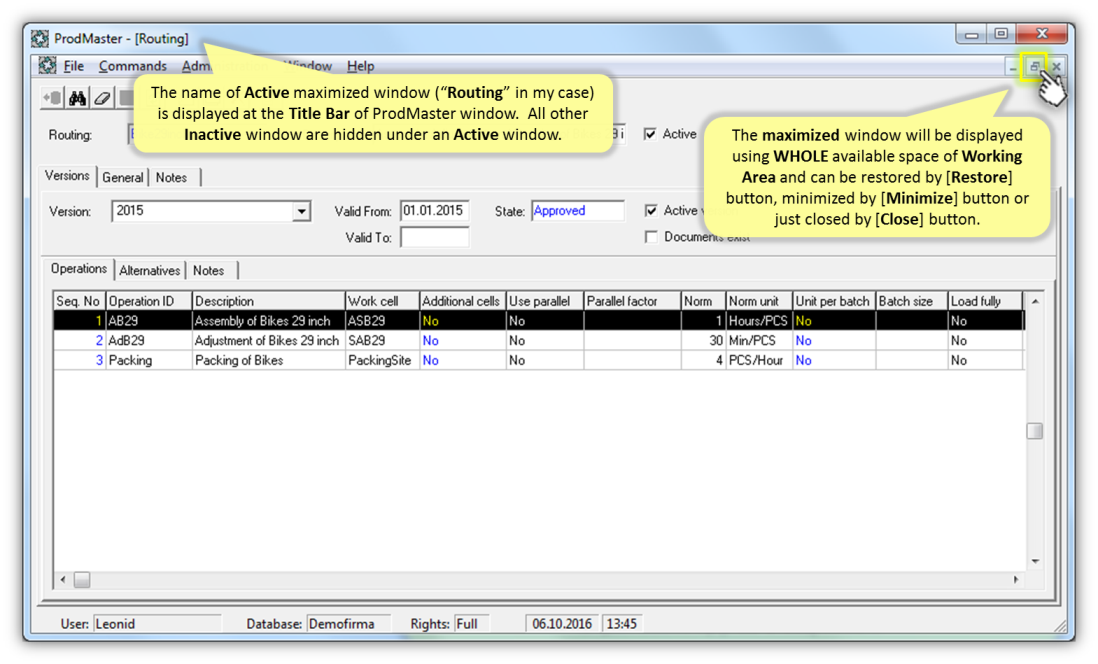Image resolution: width=1098 pixels, height=664 pixels.
Task: Click the Use parallel column header
Action: point(544,301)
